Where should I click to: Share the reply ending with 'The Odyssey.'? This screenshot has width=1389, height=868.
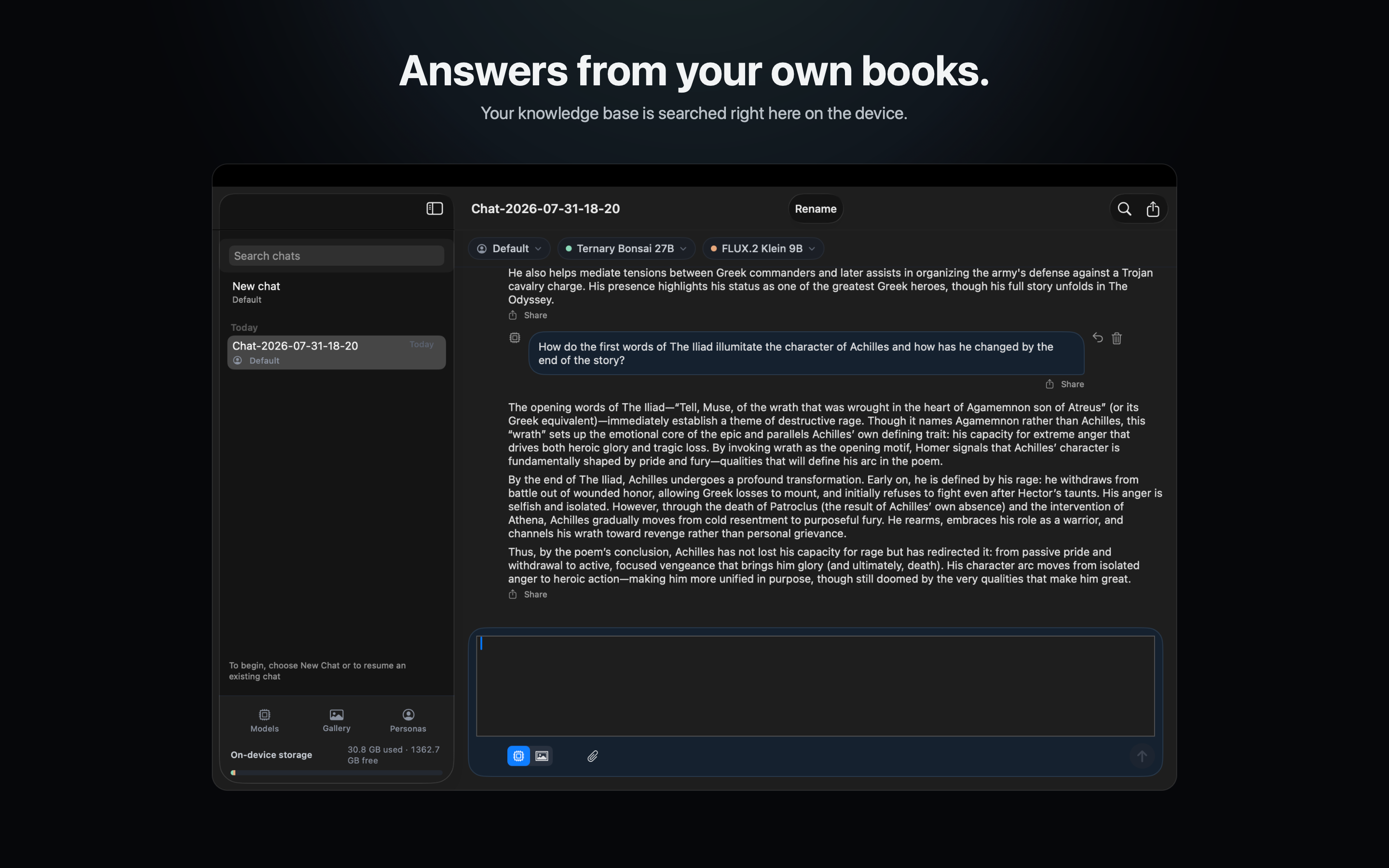[x=528, y=315]
